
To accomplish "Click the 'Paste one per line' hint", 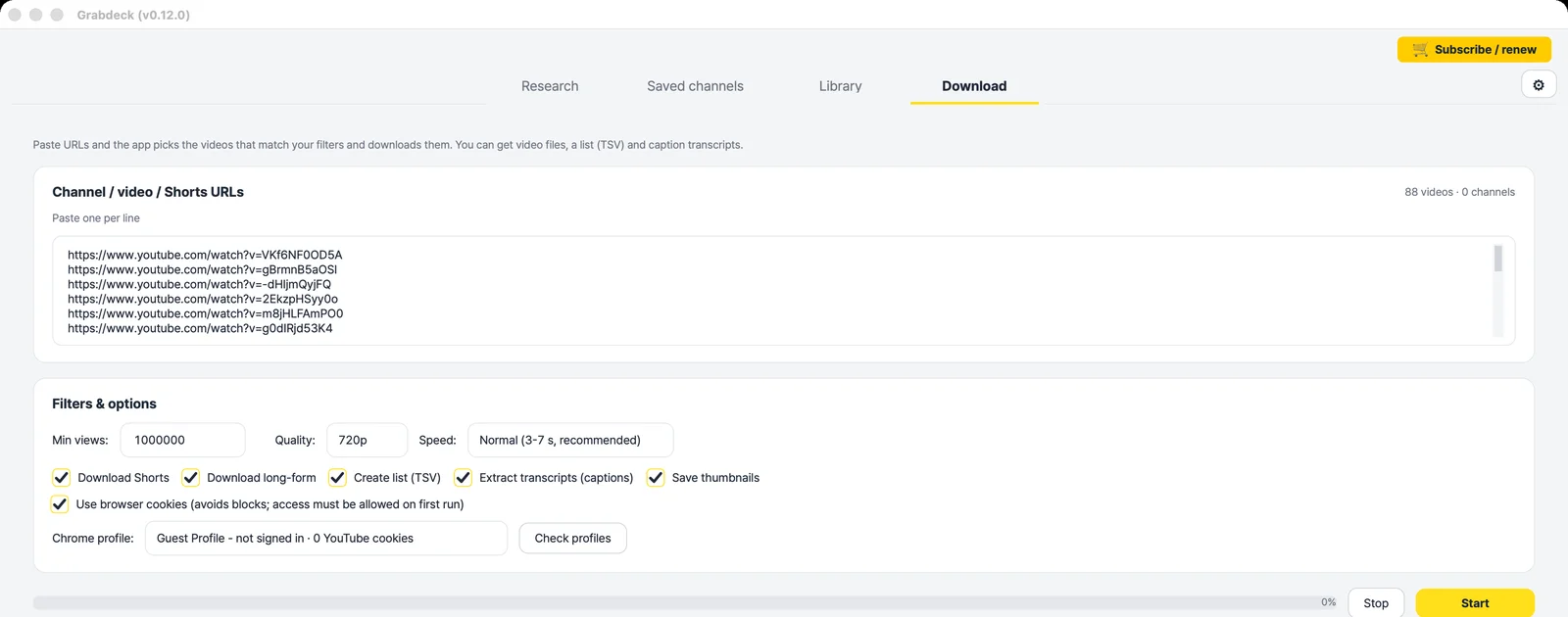I will [x=96, y=218].
